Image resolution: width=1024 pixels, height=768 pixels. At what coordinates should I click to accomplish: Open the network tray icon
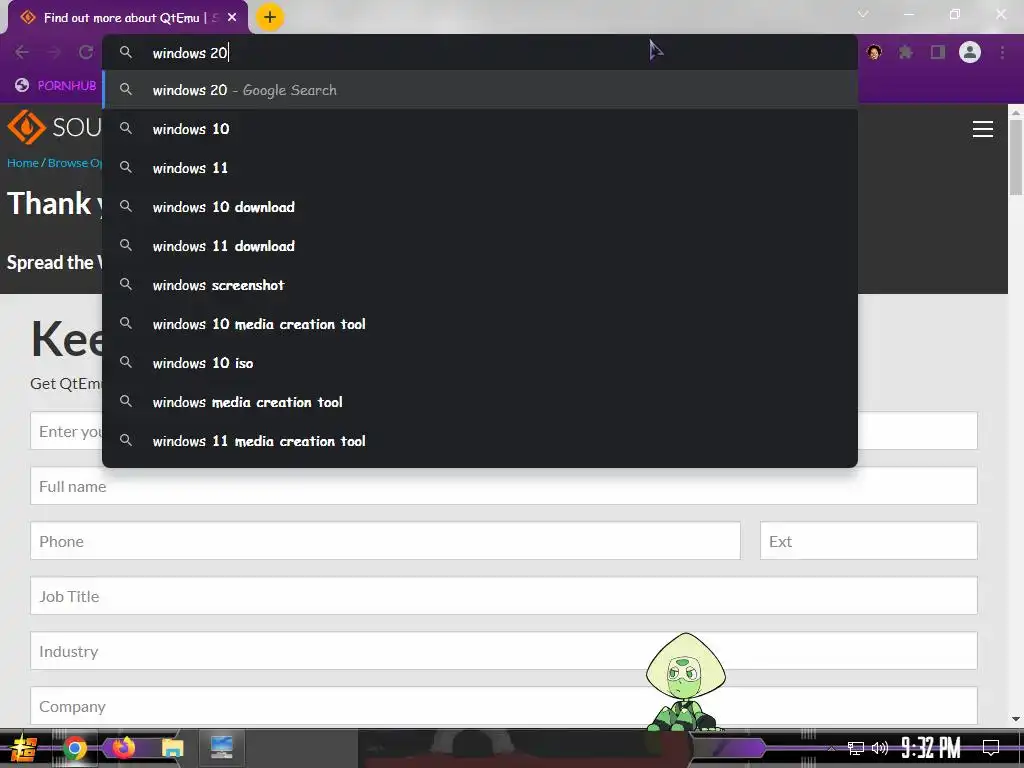856,748
